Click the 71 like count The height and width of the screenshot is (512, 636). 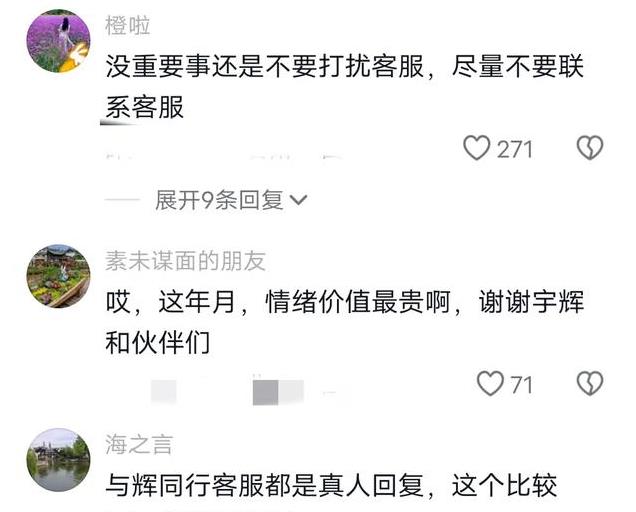521,385
